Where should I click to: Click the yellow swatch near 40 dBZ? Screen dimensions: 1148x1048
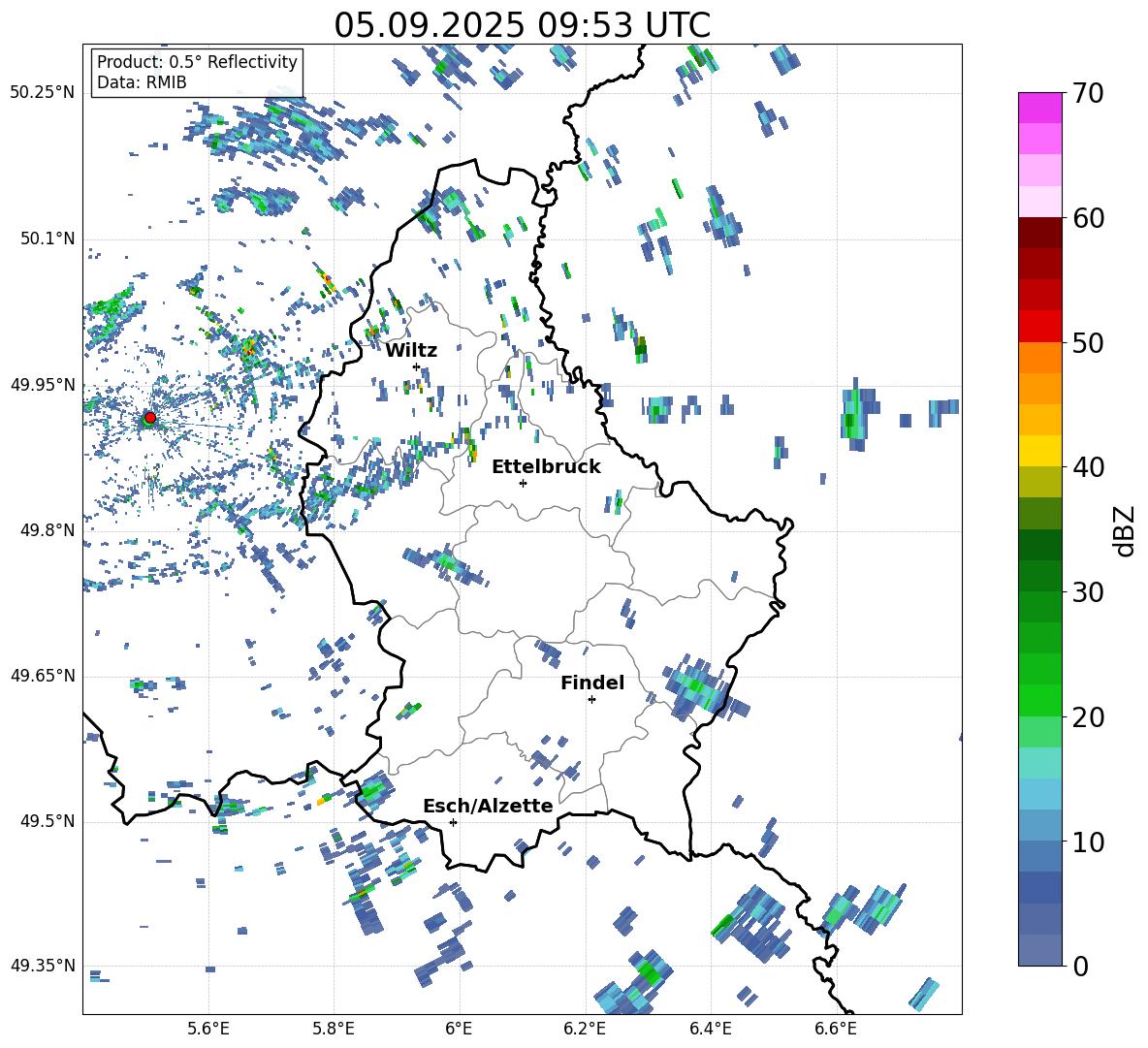point(1039,451)
